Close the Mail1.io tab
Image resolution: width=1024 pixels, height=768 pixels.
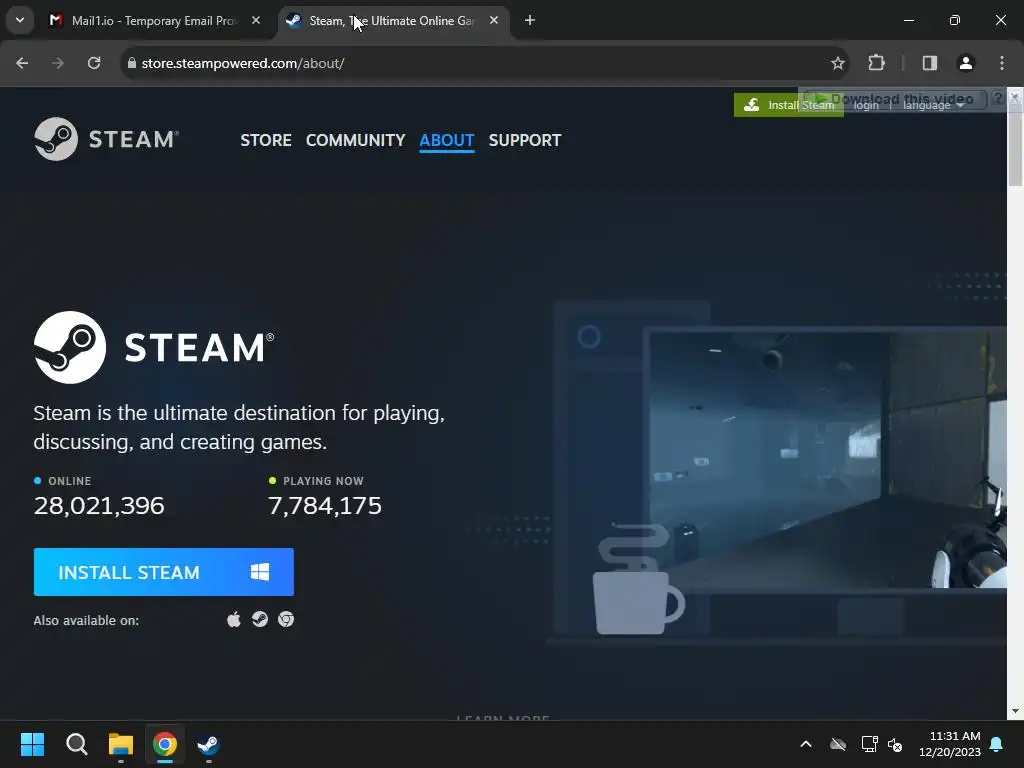(x=256, y=21)
